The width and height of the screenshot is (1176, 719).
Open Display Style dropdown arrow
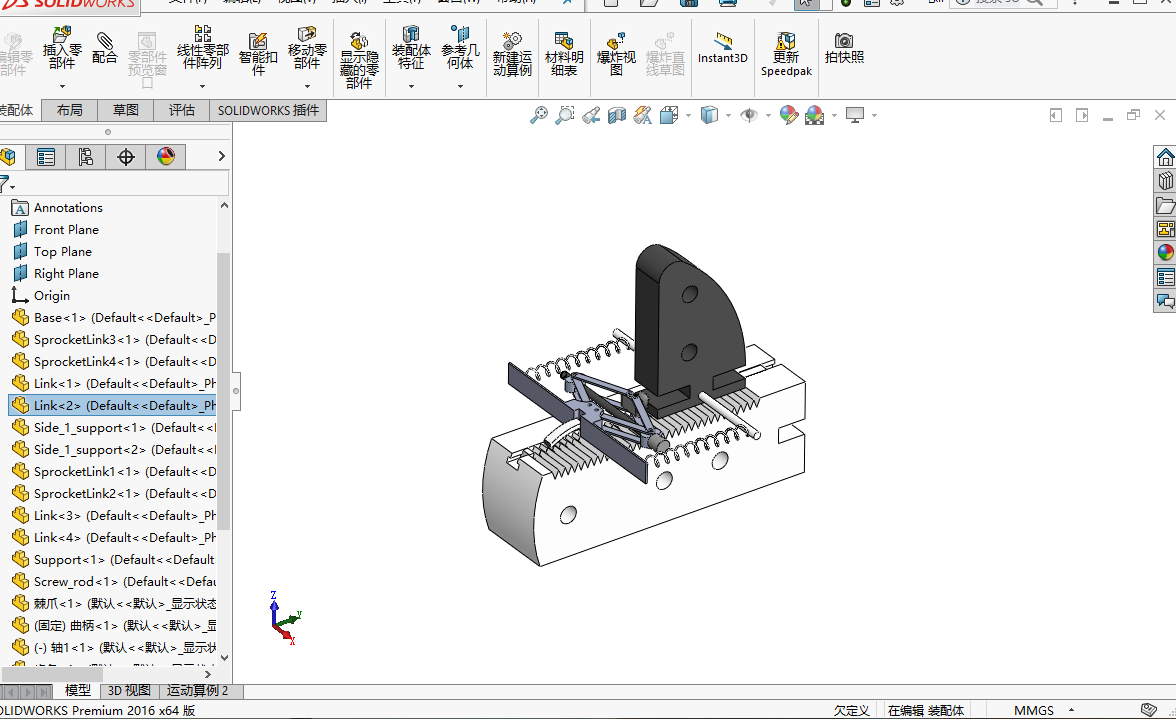click(x=728, y=115)
